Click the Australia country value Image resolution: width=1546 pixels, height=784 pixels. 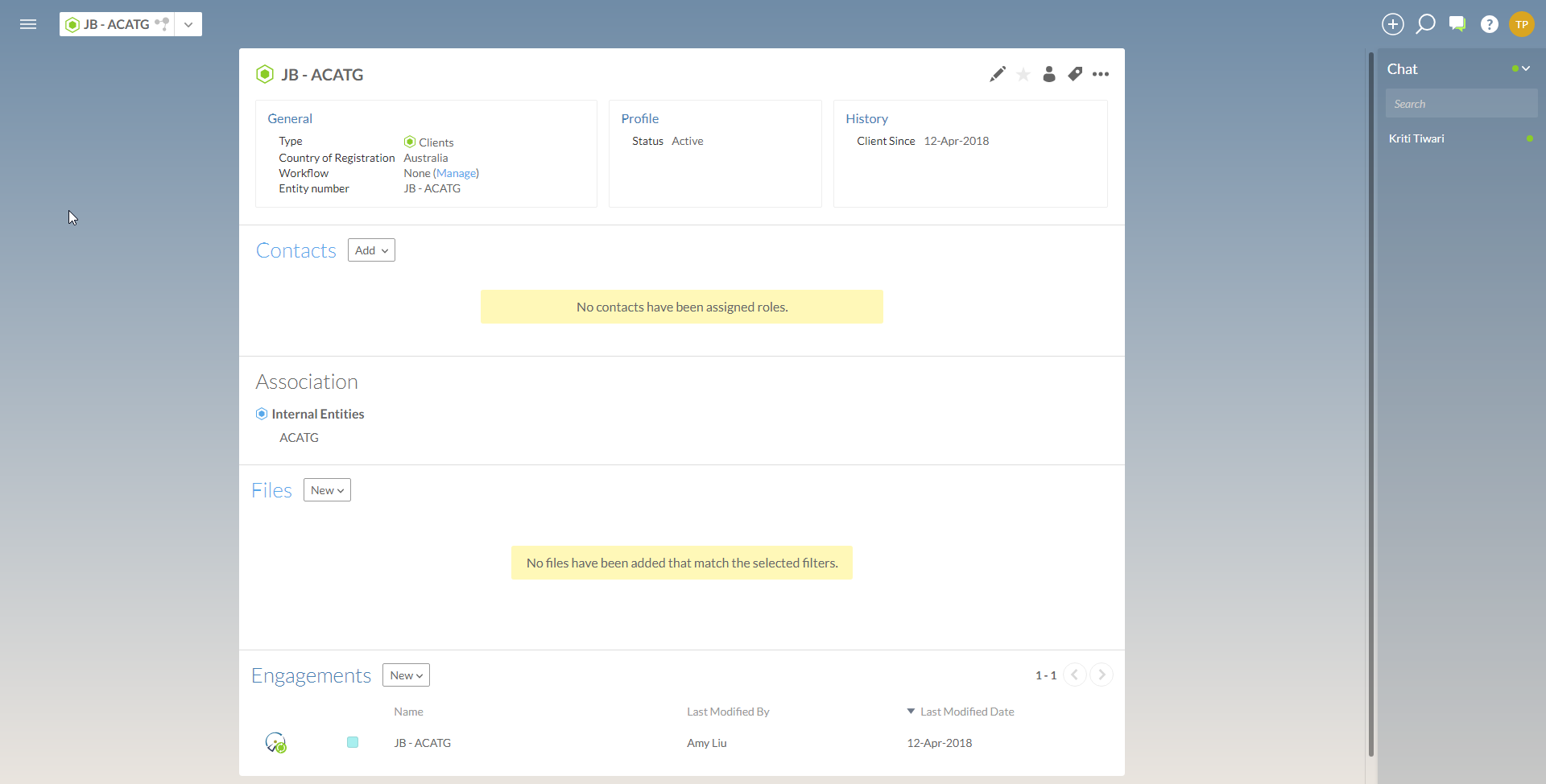(426, 158)
